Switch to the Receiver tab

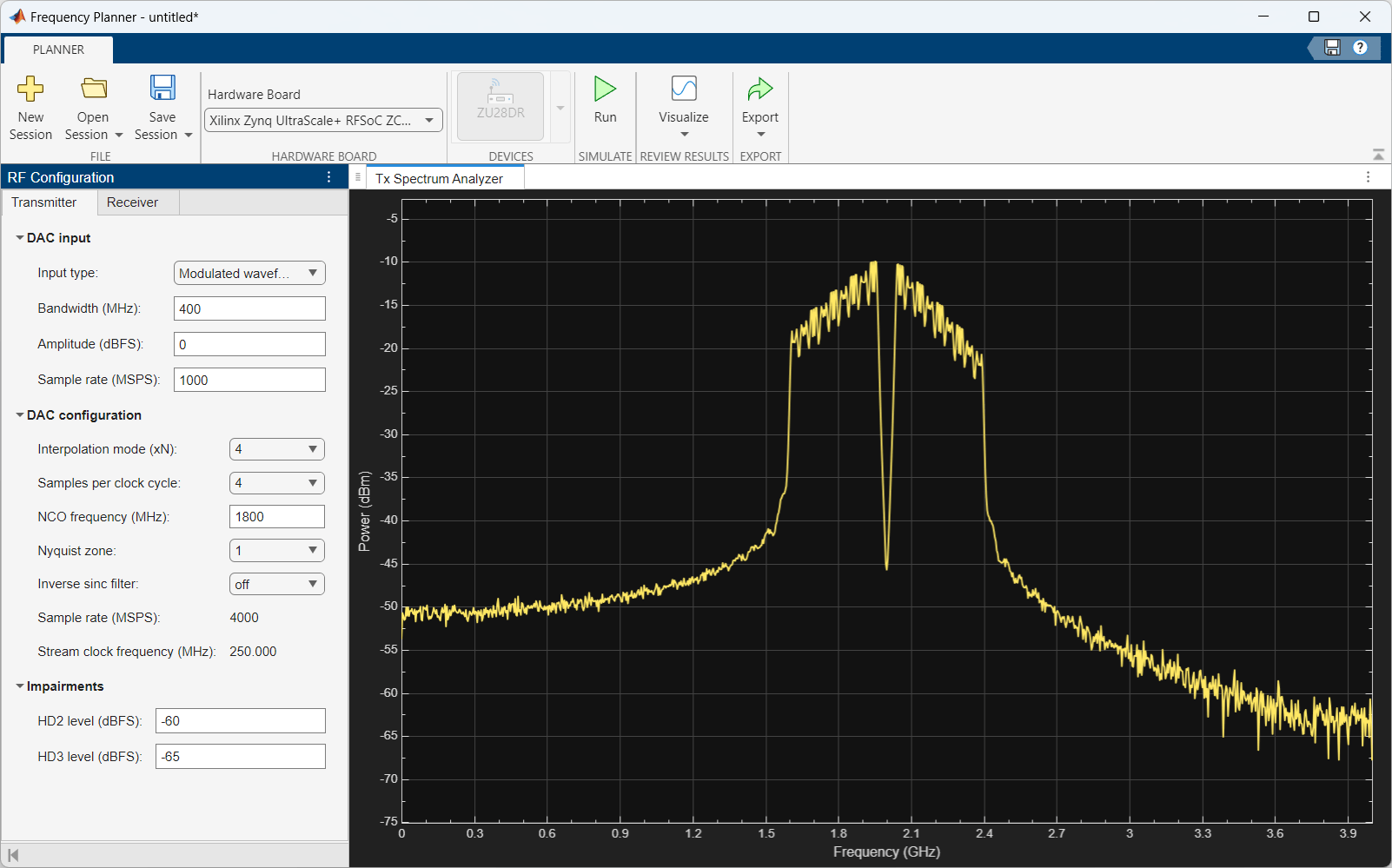(132, 202)
